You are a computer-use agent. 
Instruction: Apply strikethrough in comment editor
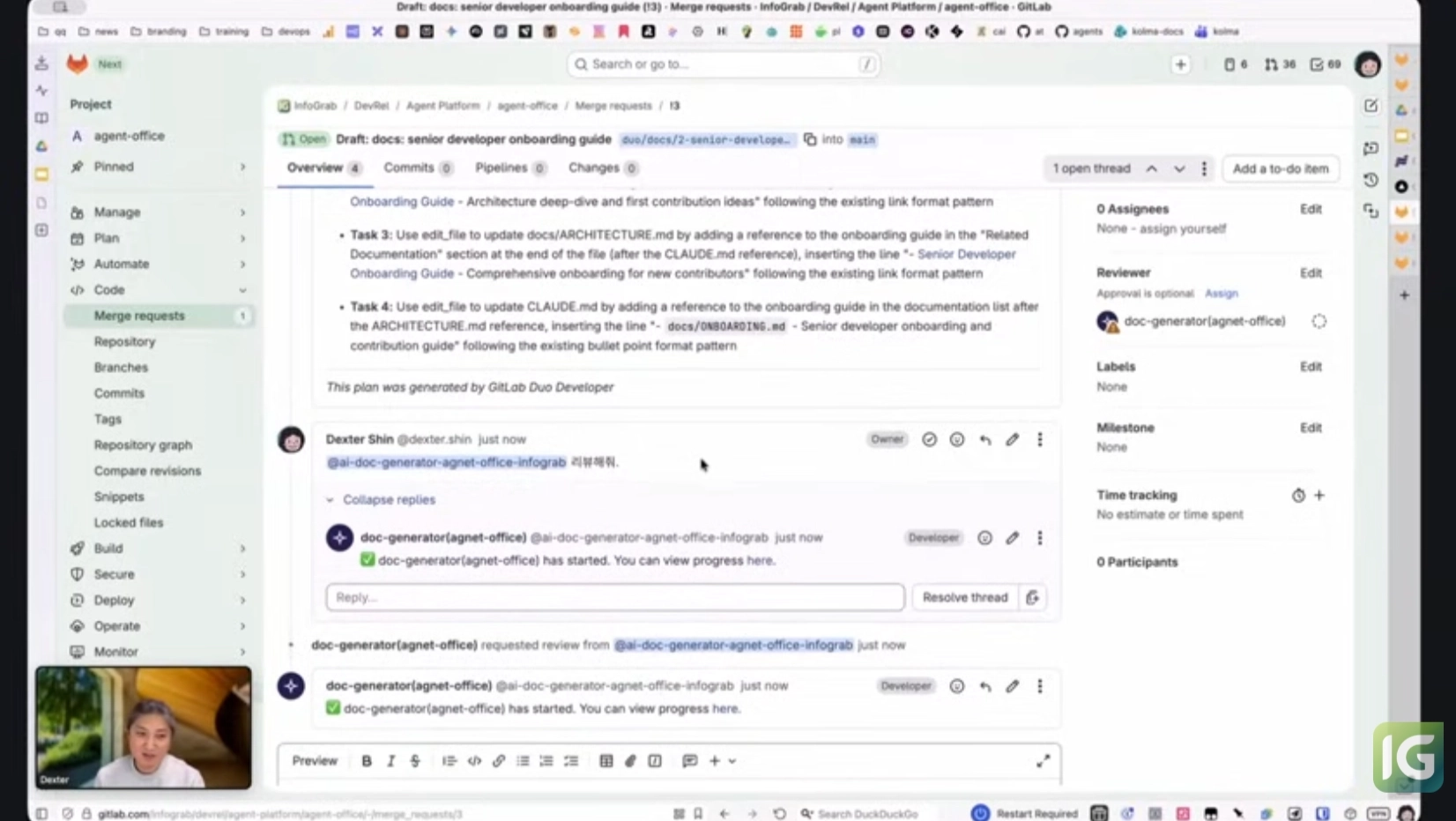[x=415, y=761]
